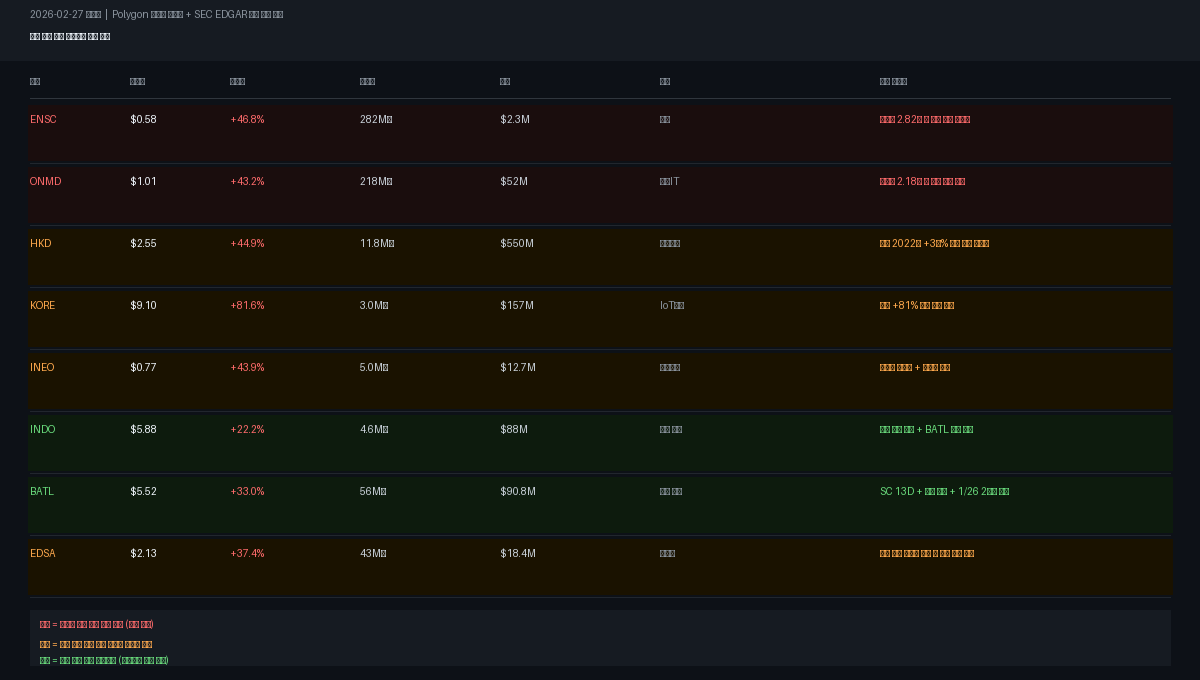The image size is (1200, 680).
Task: Click the BATL ticker
Action: tap(42, 491)
